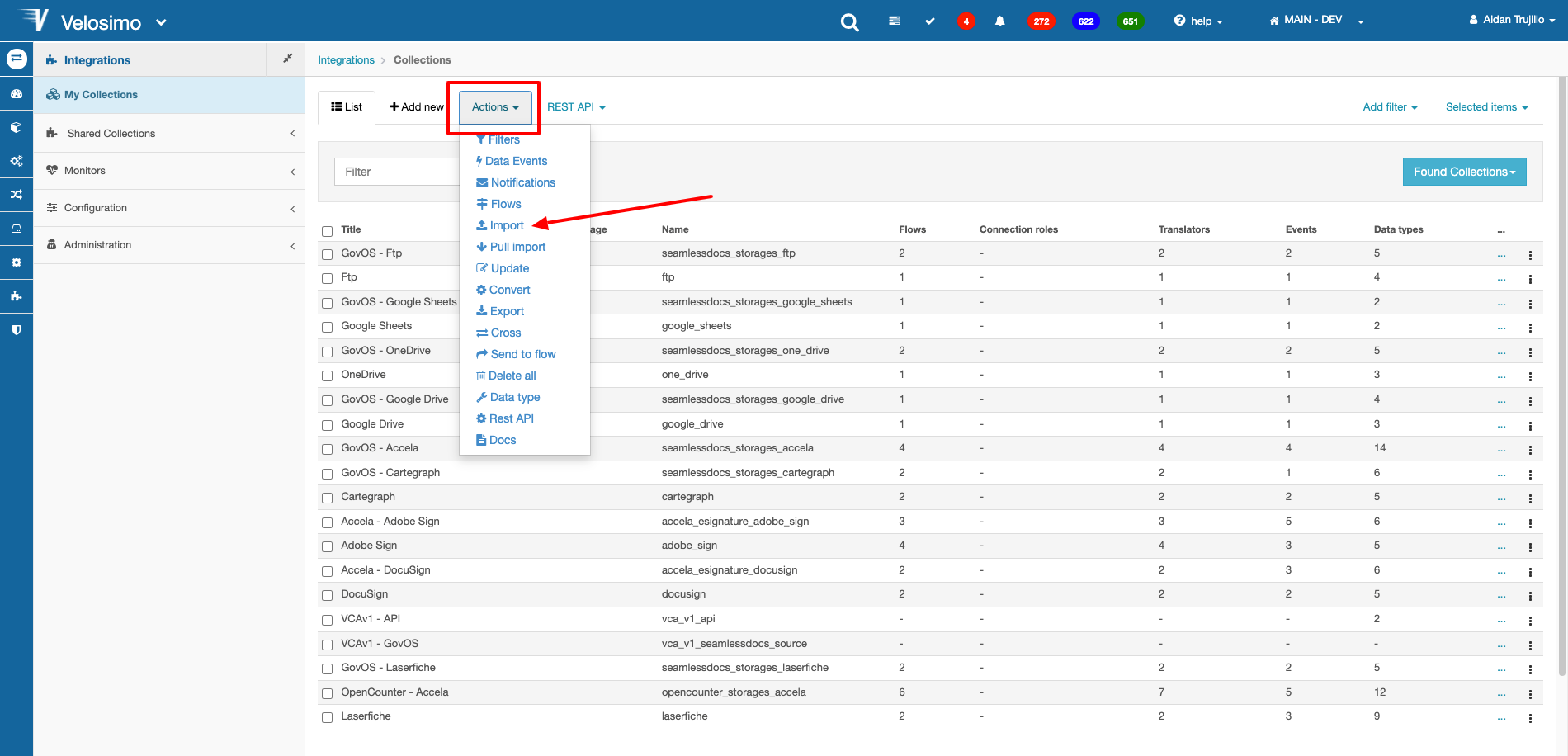Open the Found Collections dropdown button
The image size is (1568, 756).
pos(1464,172)
